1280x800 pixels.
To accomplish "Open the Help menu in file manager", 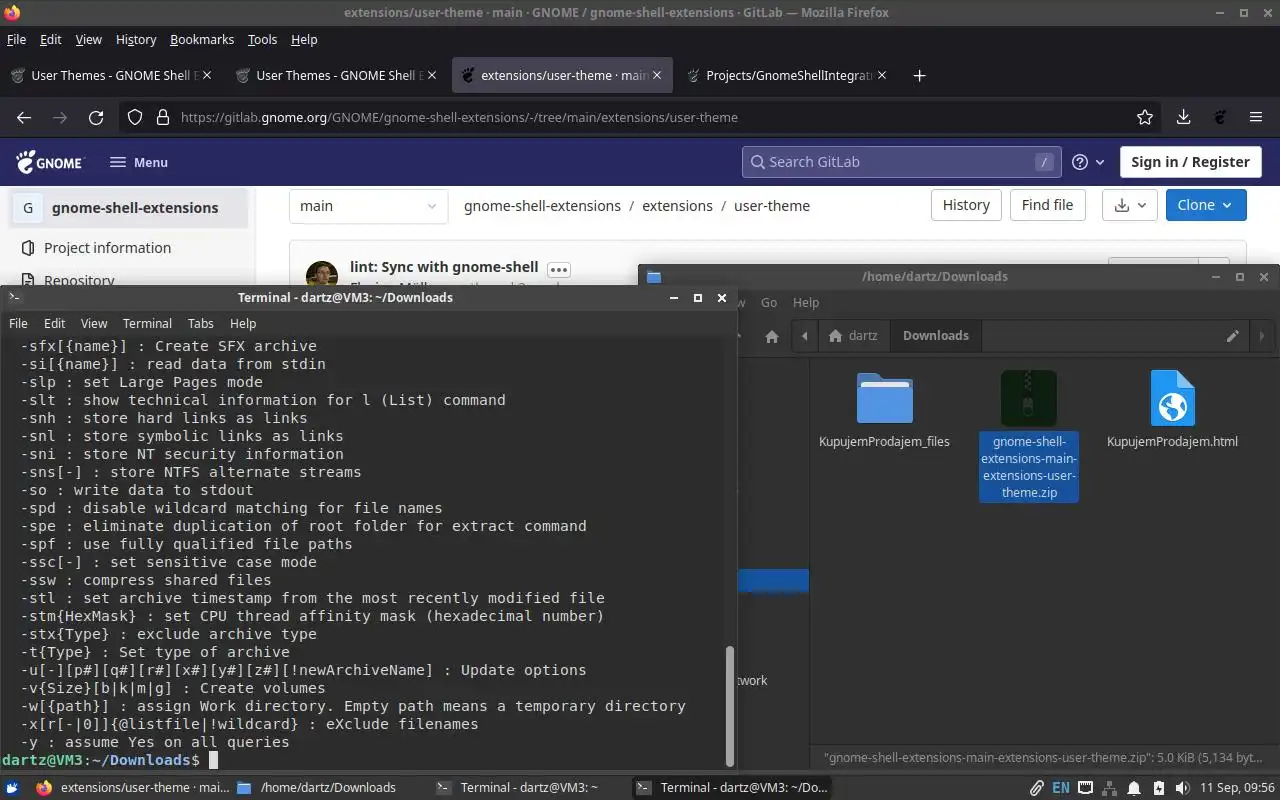I will pyautogui.click(x=806, y=302).
